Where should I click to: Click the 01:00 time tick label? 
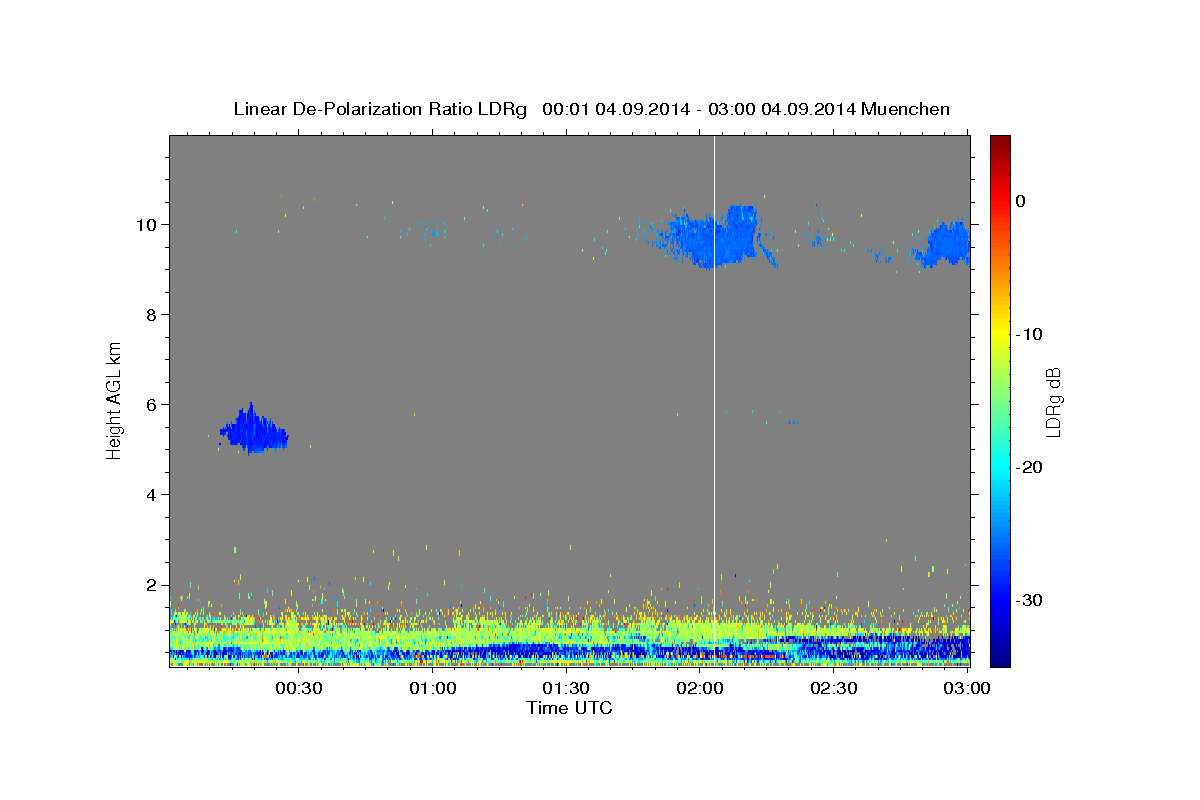[432, 689]
